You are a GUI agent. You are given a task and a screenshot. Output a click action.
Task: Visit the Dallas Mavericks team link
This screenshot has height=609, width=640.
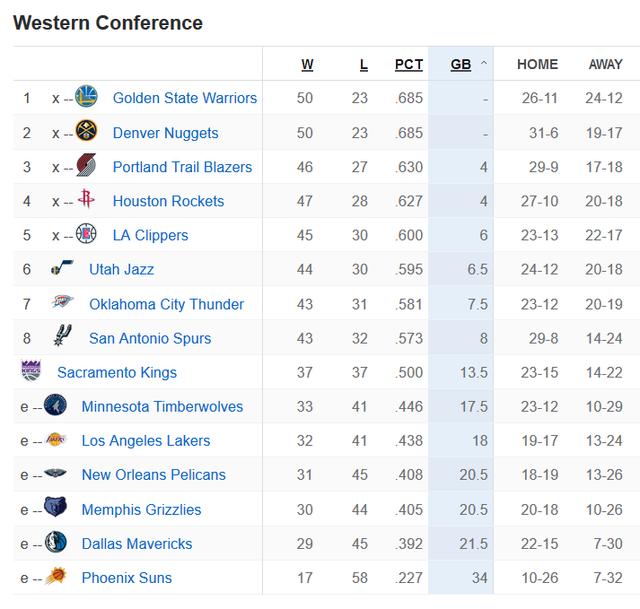click(137, 544)
